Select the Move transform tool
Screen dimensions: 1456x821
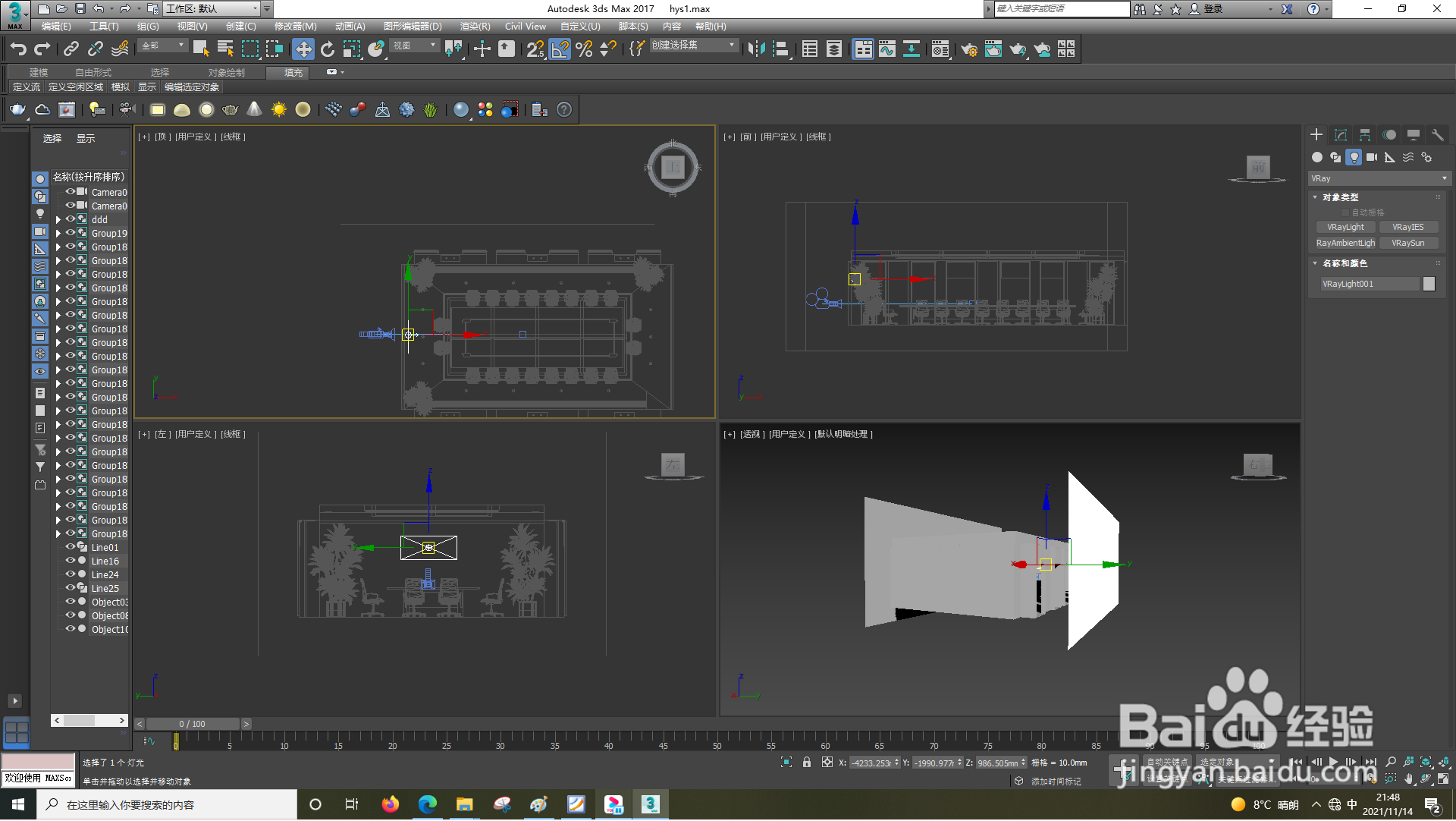pos(303,49)
